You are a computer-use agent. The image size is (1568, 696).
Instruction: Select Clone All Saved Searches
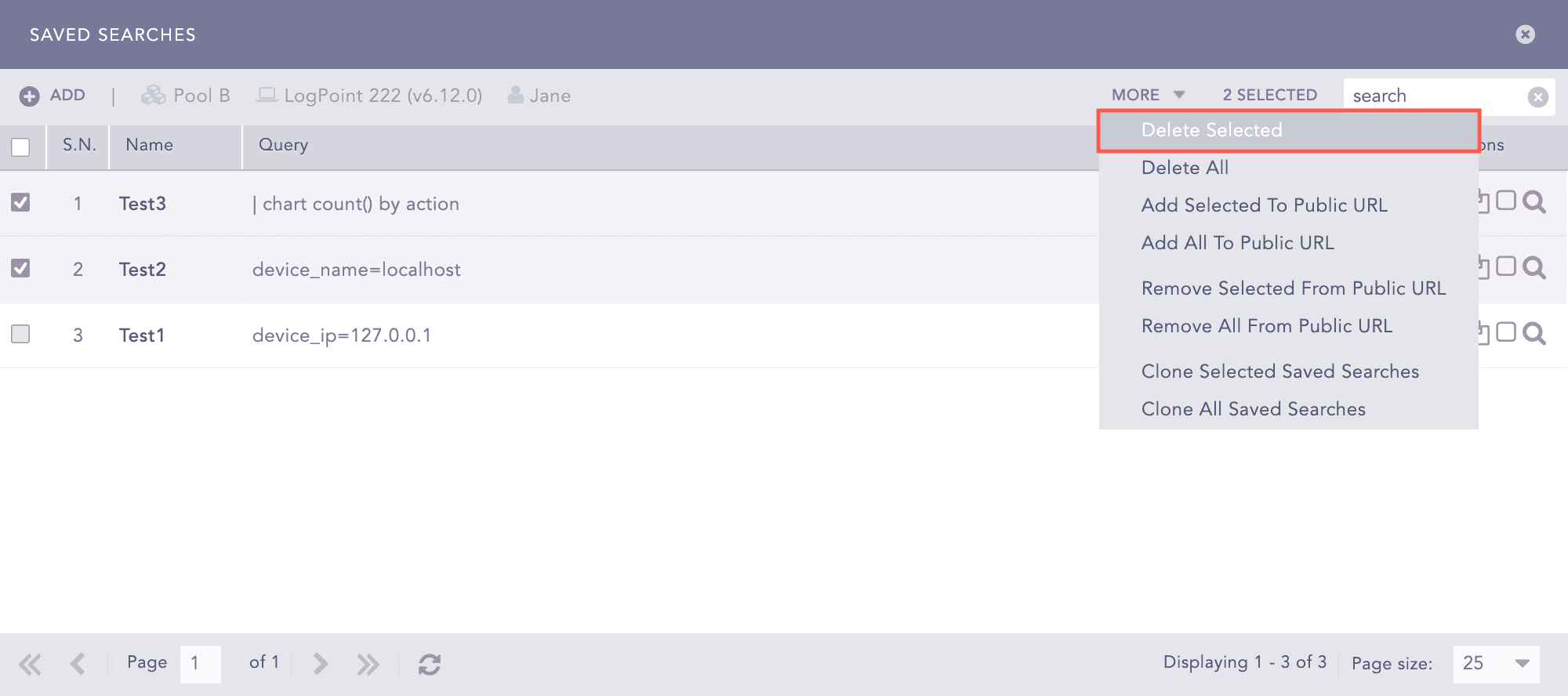[x=1289, y=409]
